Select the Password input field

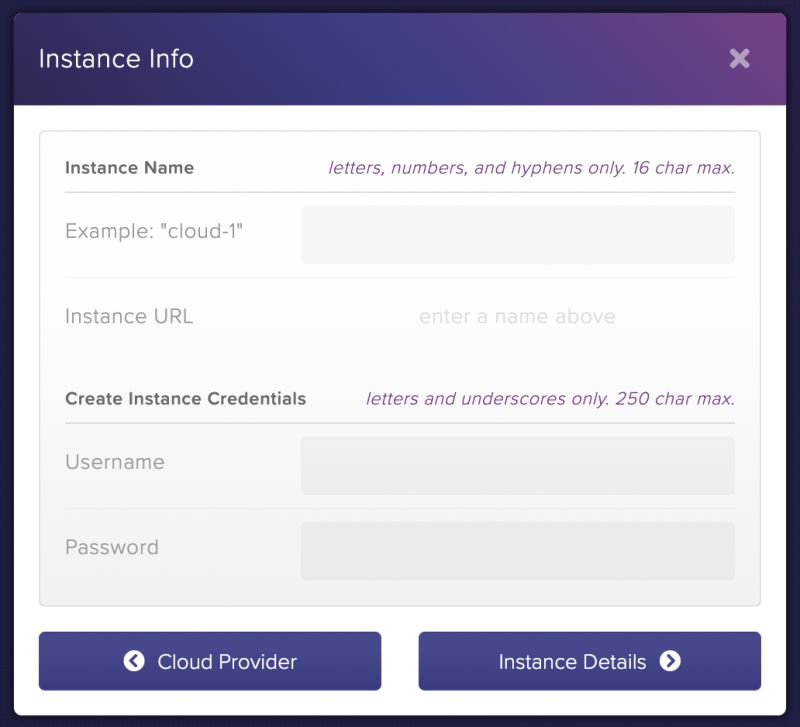pos(518,549)
